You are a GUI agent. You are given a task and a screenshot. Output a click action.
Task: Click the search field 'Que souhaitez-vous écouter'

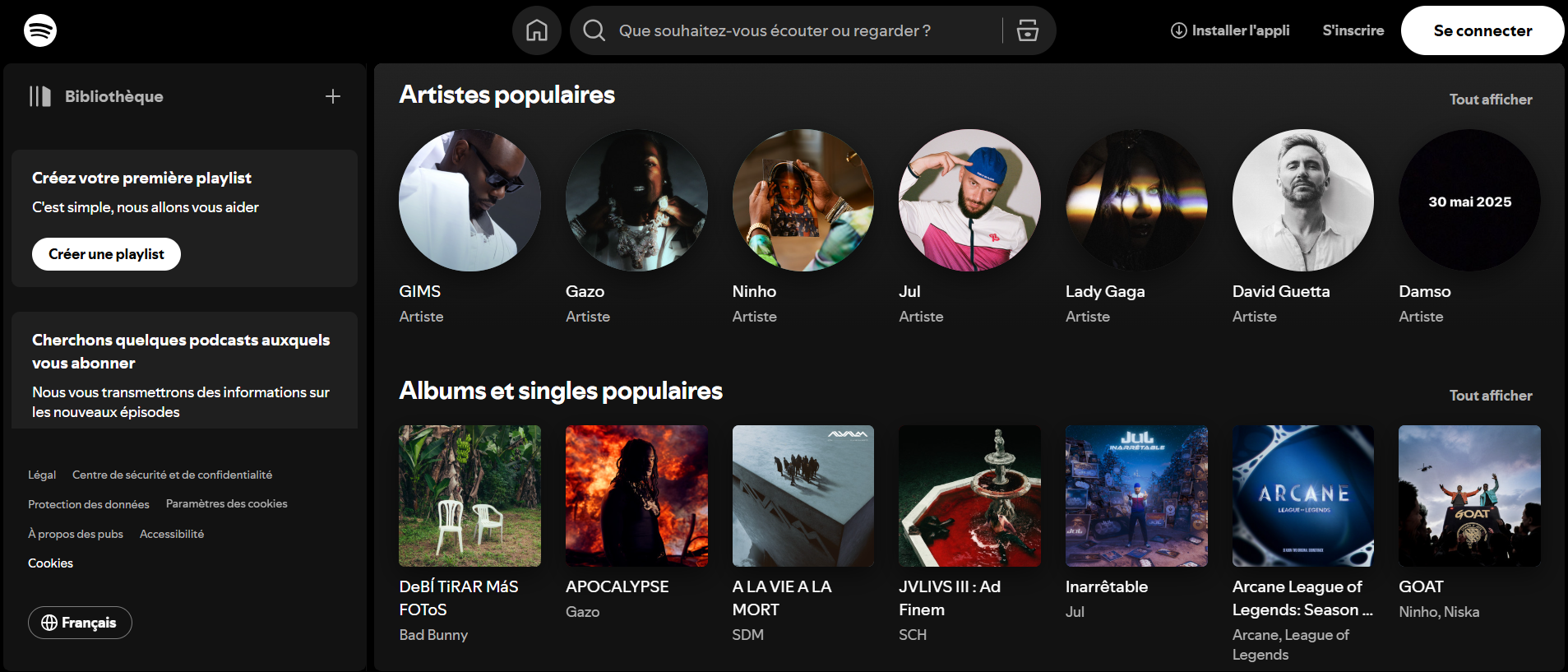pos(775,30)
